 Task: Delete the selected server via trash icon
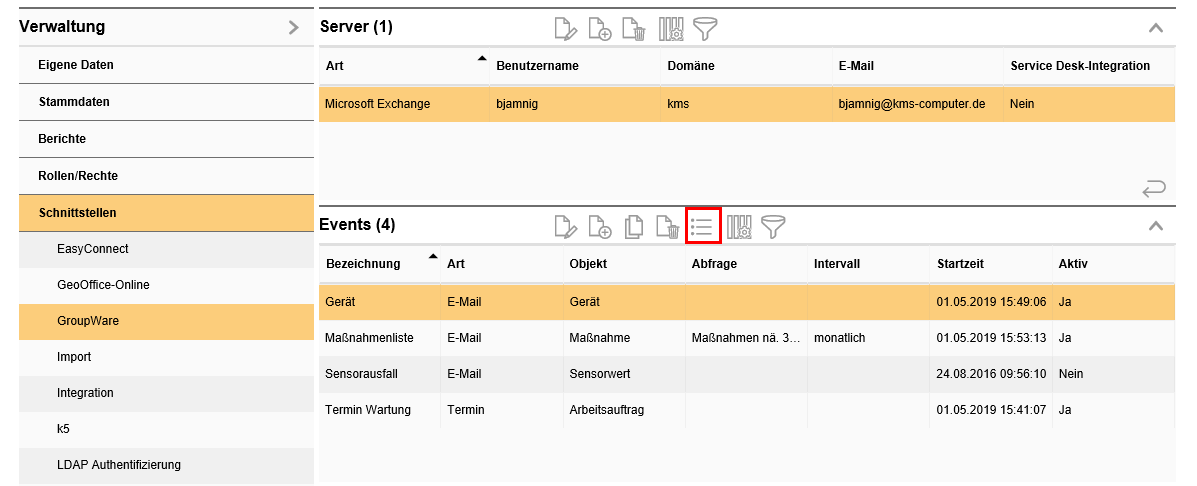click(x=634, y=29)
